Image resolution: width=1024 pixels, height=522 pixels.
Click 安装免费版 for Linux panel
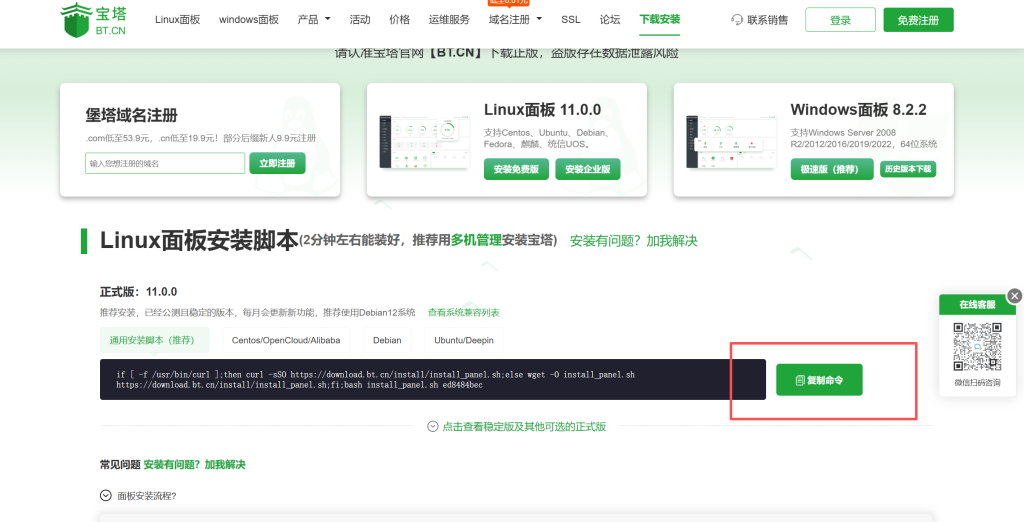coord(516,170)
